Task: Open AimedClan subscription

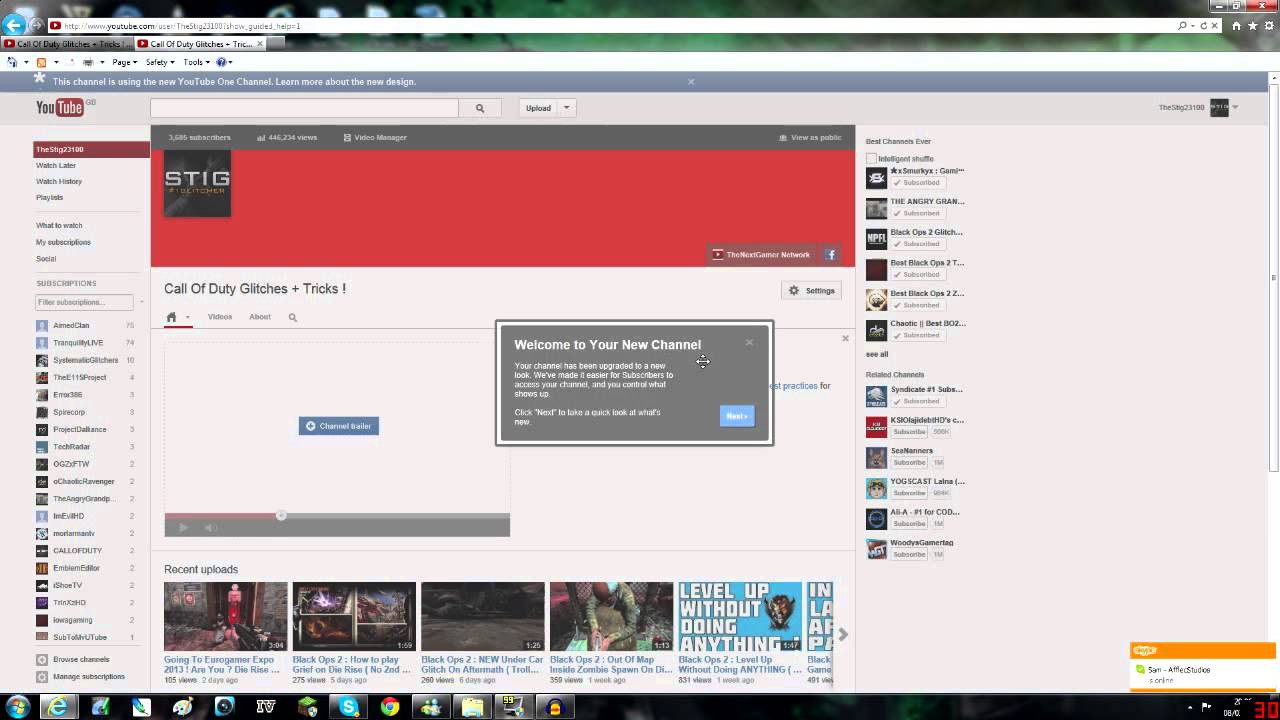Action: point(71,325)
